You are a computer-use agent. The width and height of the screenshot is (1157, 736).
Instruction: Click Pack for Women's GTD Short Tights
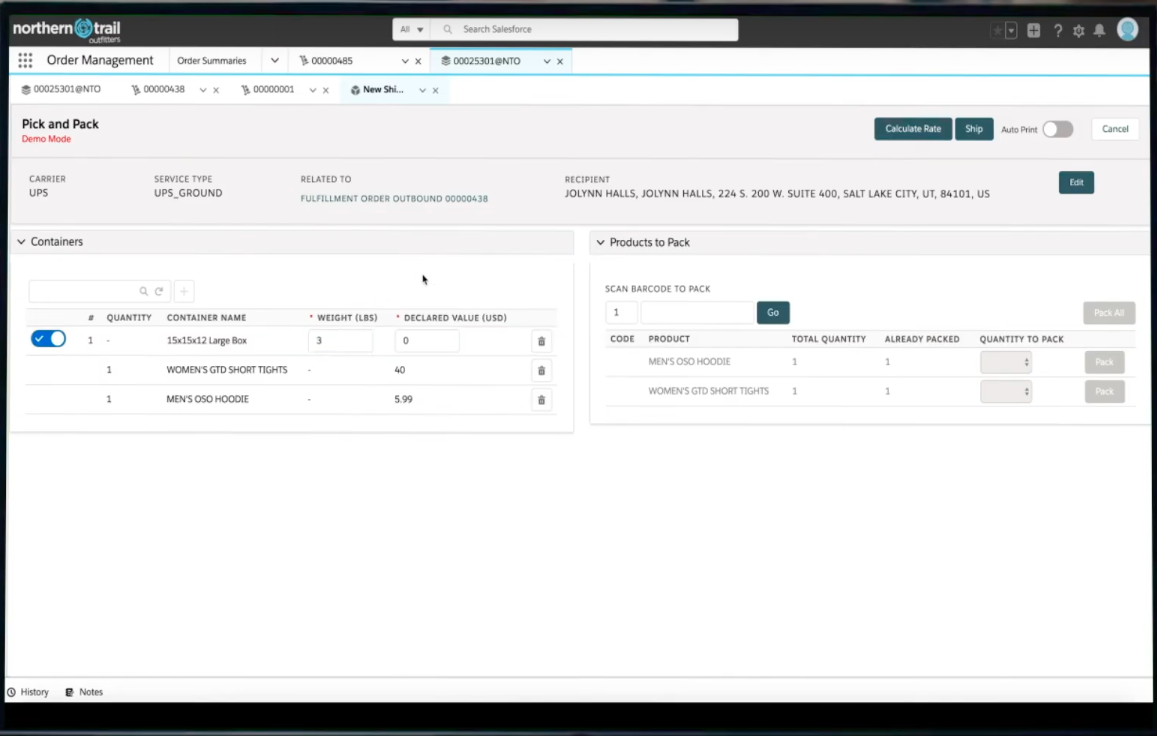tap(1105, 392)
